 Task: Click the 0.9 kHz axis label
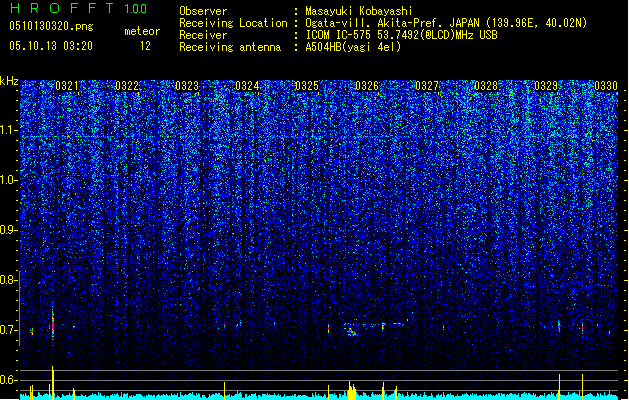pyautogui.click(x=8, y=230)
